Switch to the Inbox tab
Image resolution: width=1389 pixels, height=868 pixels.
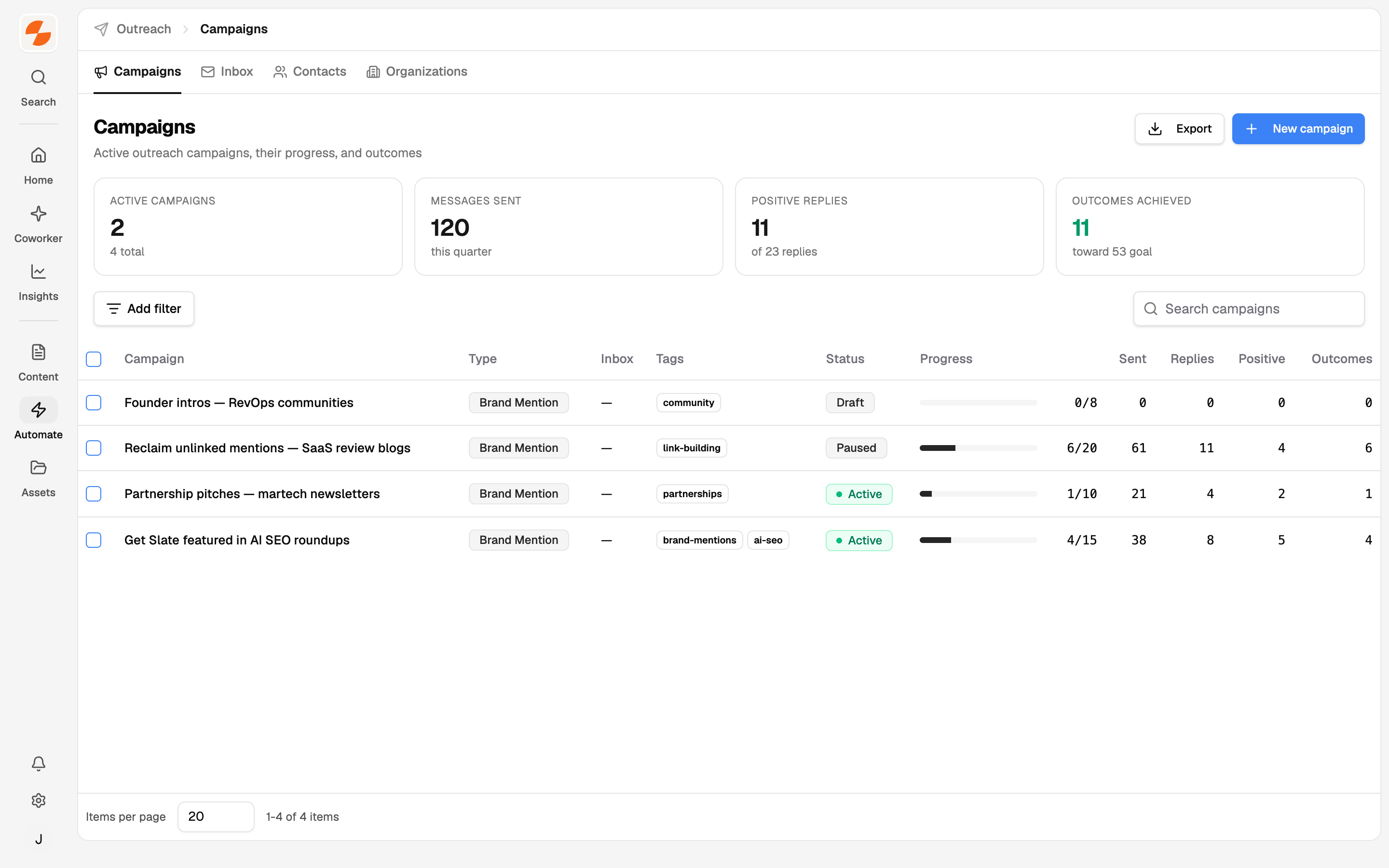click(x=227, y=72)
